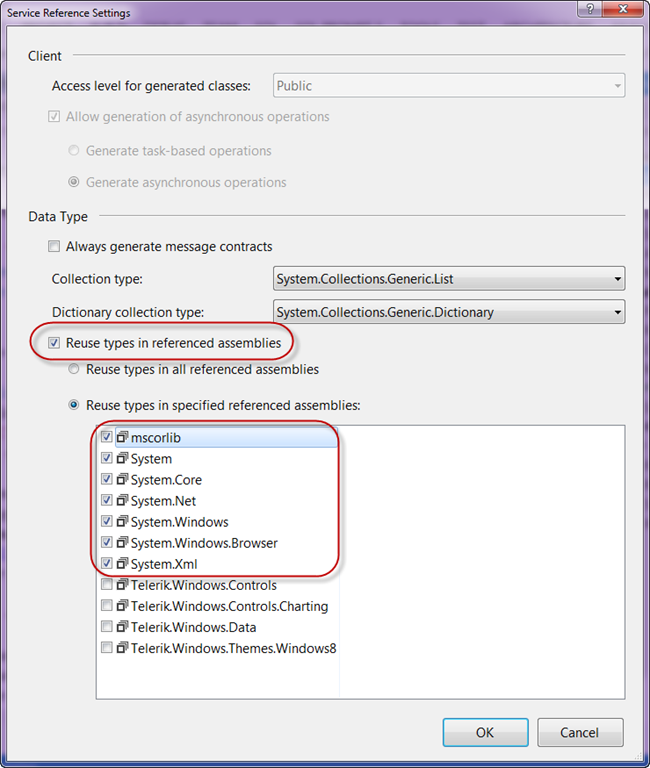Click the assembly icon beside Telerik.Windows.Themes.Windows8
650x768 pixels.
coord(123,648)
